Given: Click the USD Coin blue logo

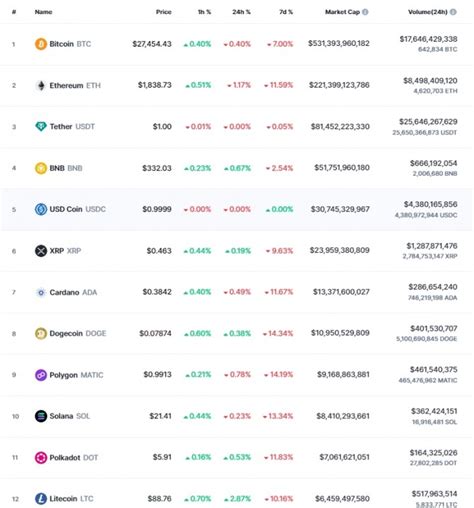Looking at the screenshot, I should (x=41, y=209).
